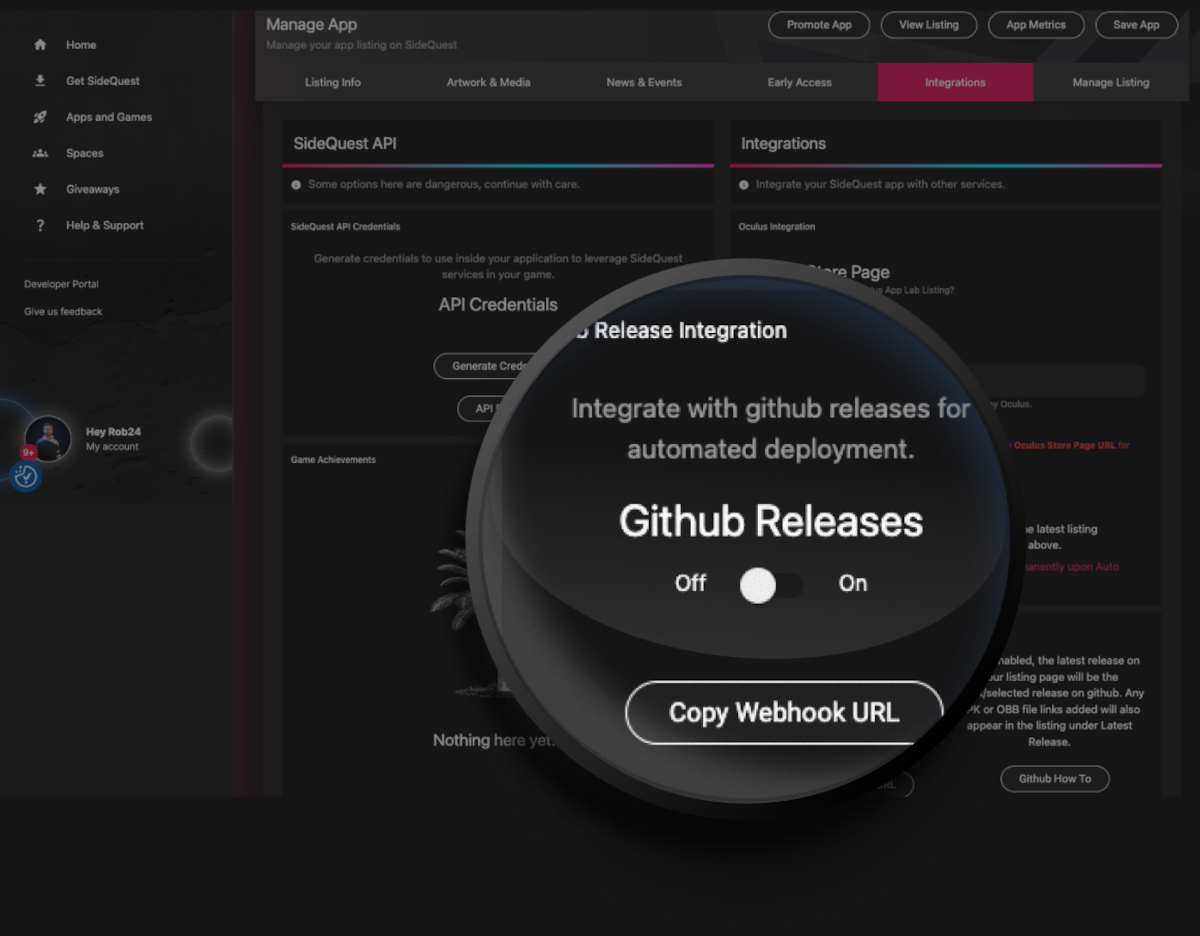The height and width of the screenshot is (936, 1200).
Task: Click the Manage App page title
Action: point(311,24)
